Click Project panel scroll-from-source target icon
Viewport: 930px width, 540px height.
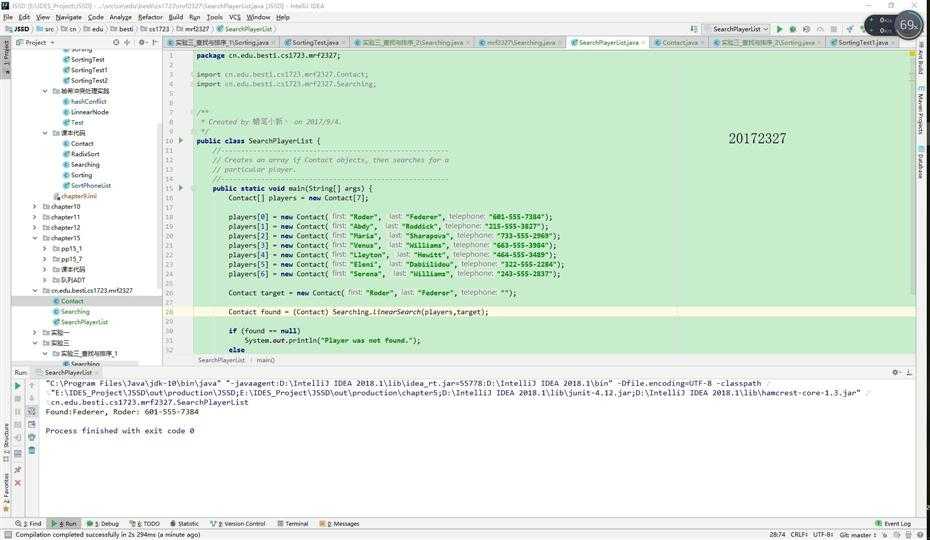click(116, 42)
